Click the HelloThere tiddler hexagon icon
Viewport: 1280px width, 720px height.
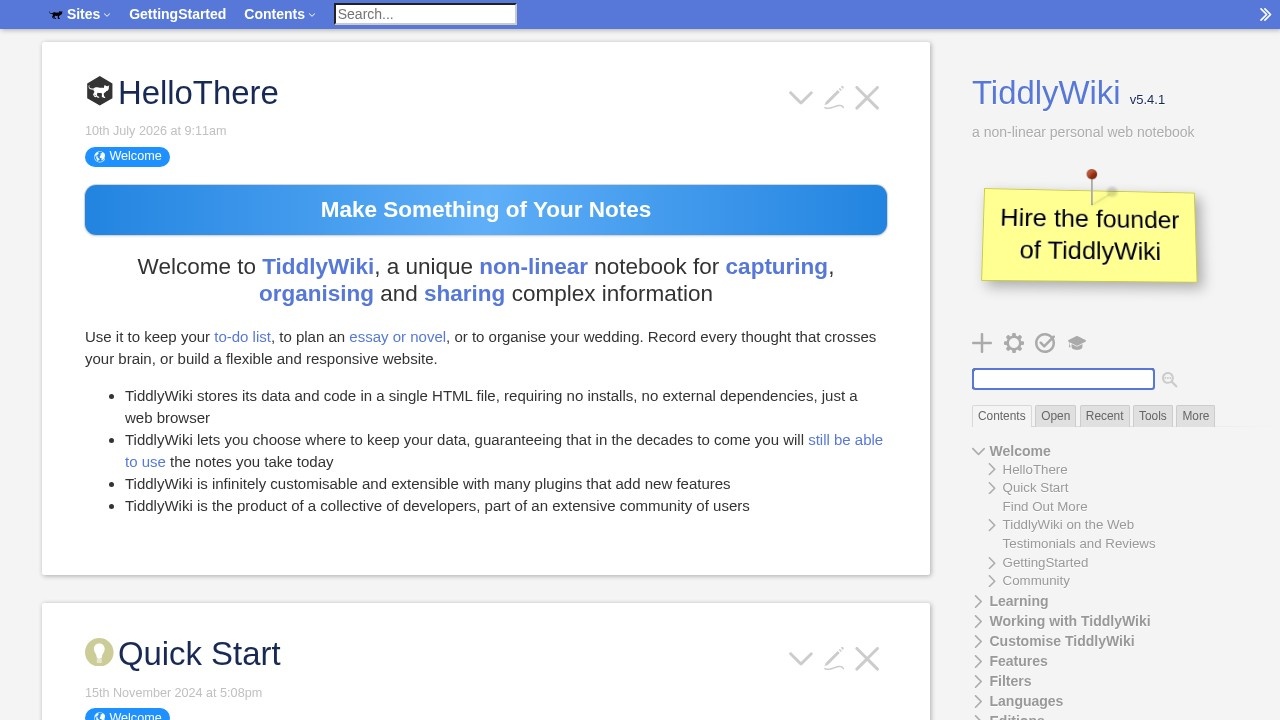click(x=99, y=91)
